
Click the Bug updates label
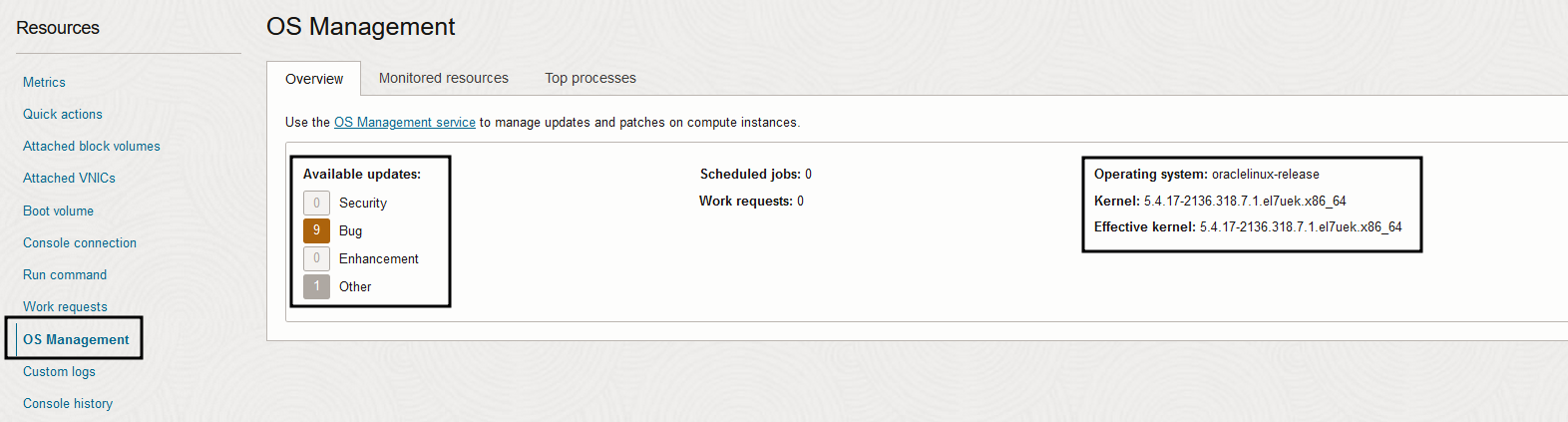(x=350, y=230)
